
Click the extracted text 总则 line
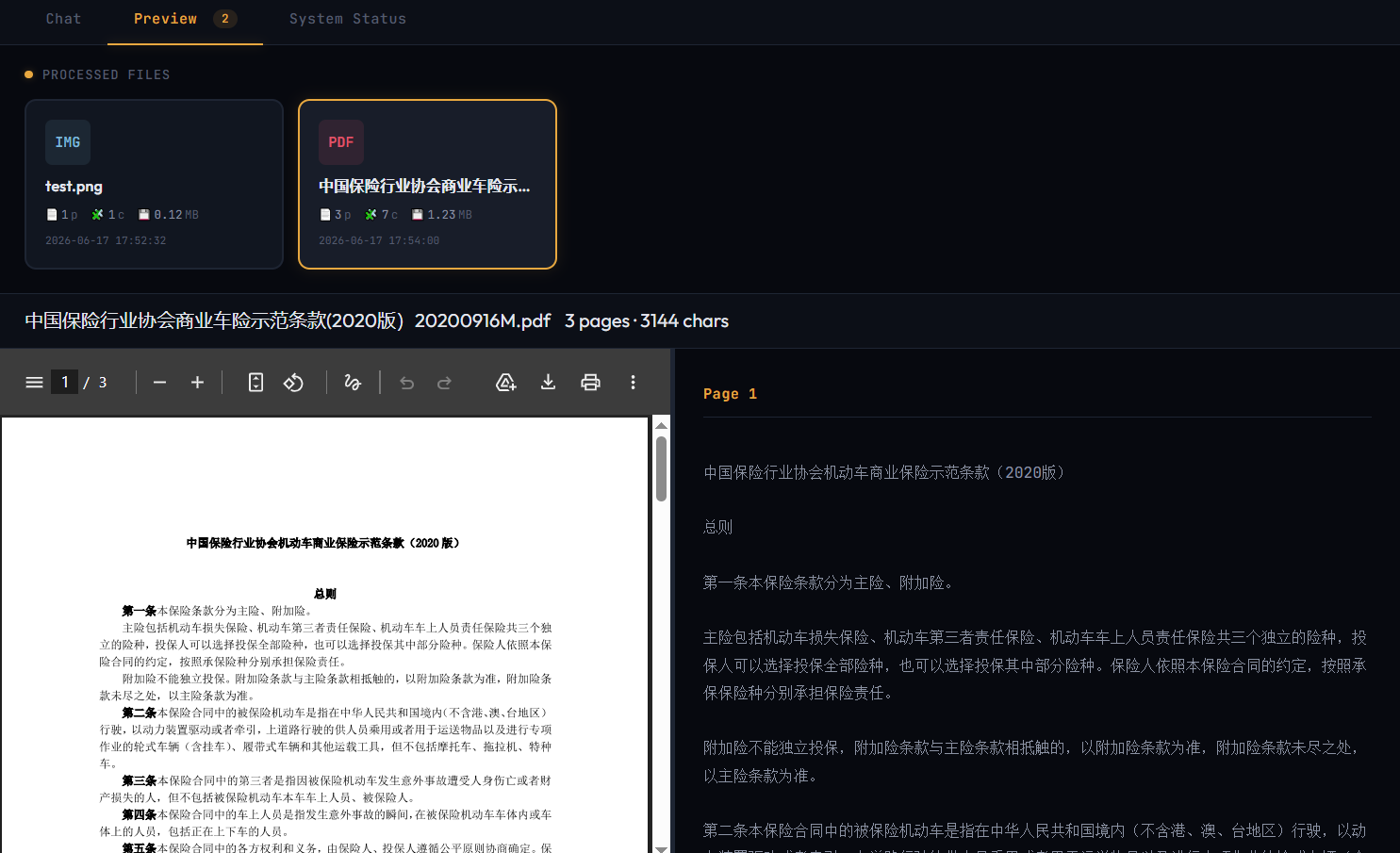[717, 527]
